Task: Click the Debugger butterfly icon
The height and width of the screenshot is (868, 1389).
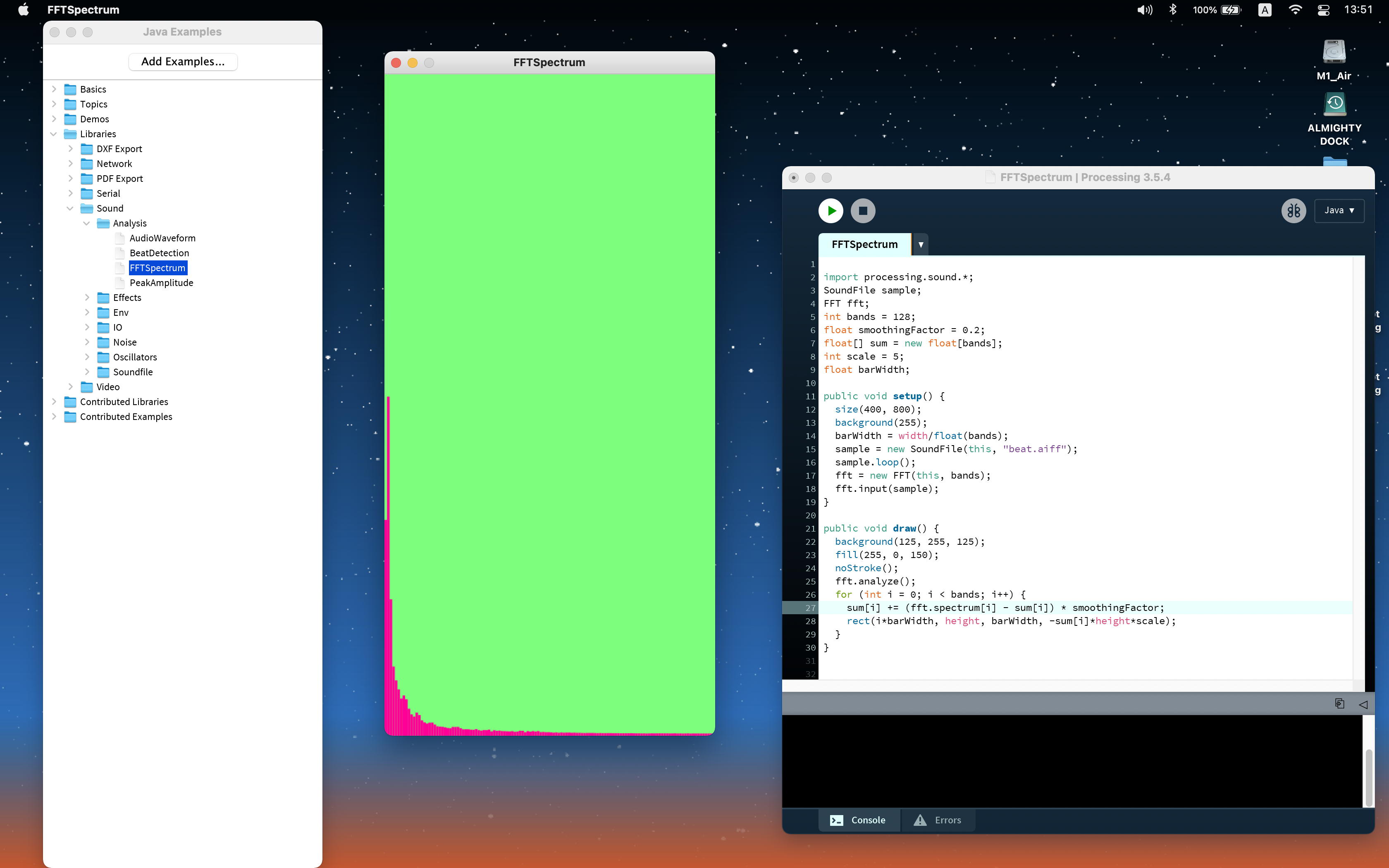Action: (1293, 211)
